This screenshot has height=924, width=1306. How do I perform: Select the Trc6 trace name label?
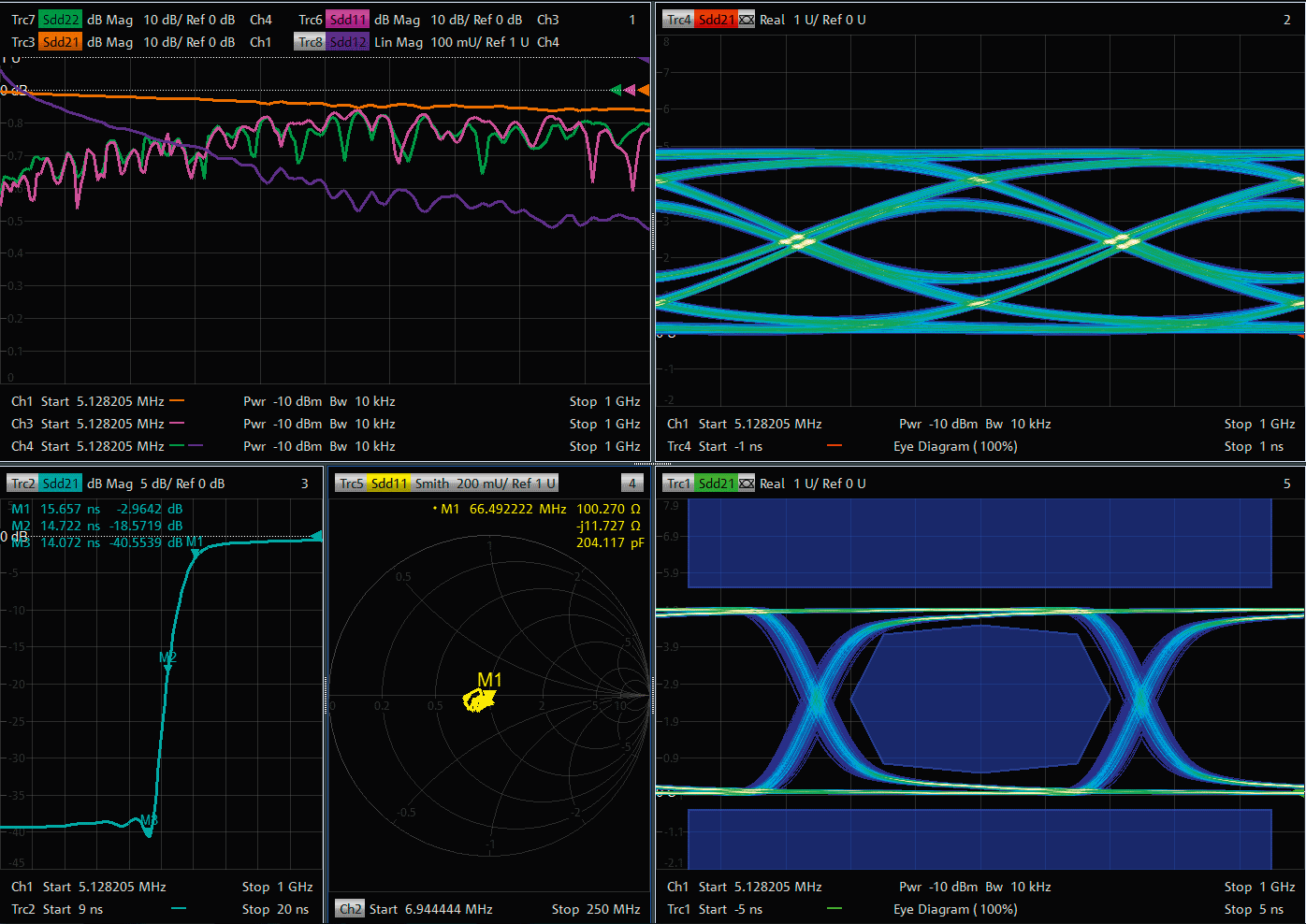(x=311, y=20)
